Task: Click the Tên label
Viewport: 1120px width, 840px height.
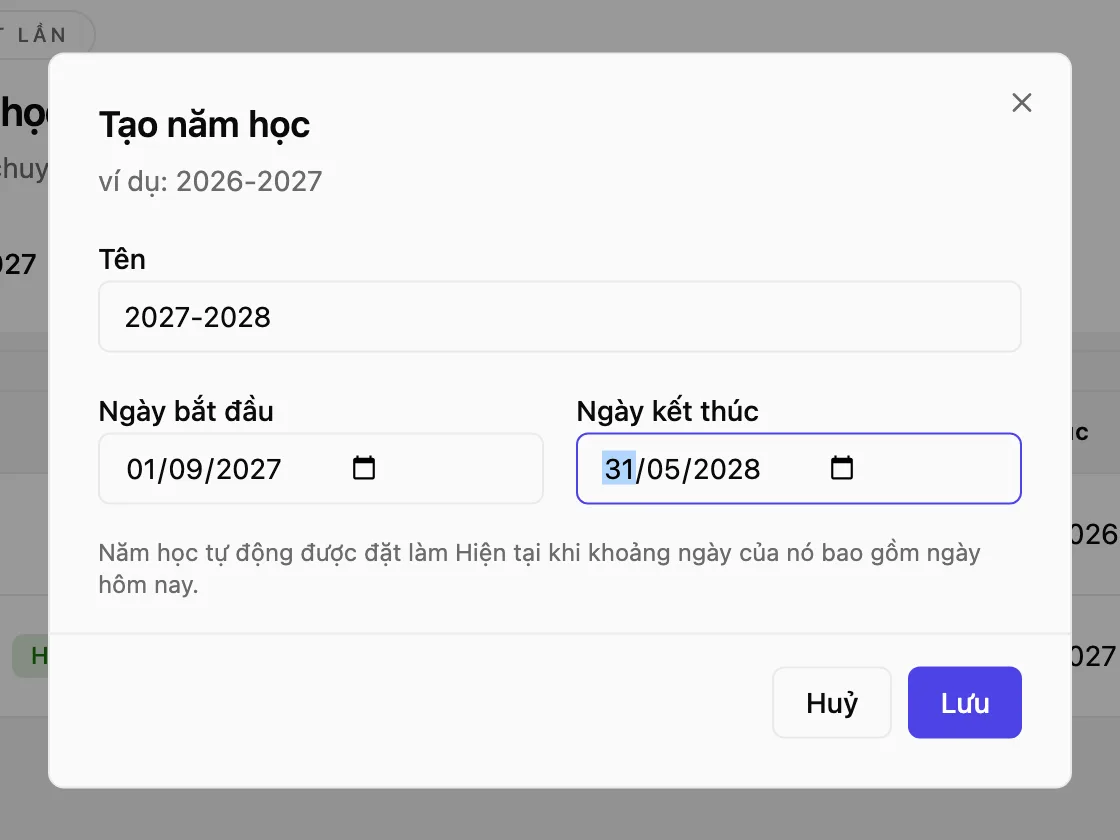Action: click(x=122, y=259)
